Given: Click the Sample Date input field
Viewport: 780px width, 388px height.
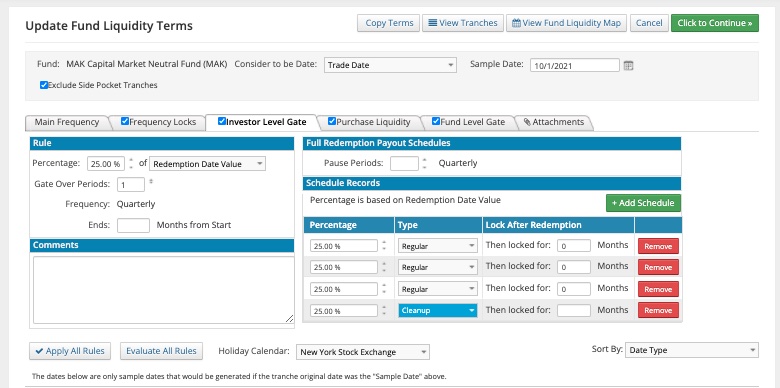Looking at the screenshot, I should click(x=575, y=65).
